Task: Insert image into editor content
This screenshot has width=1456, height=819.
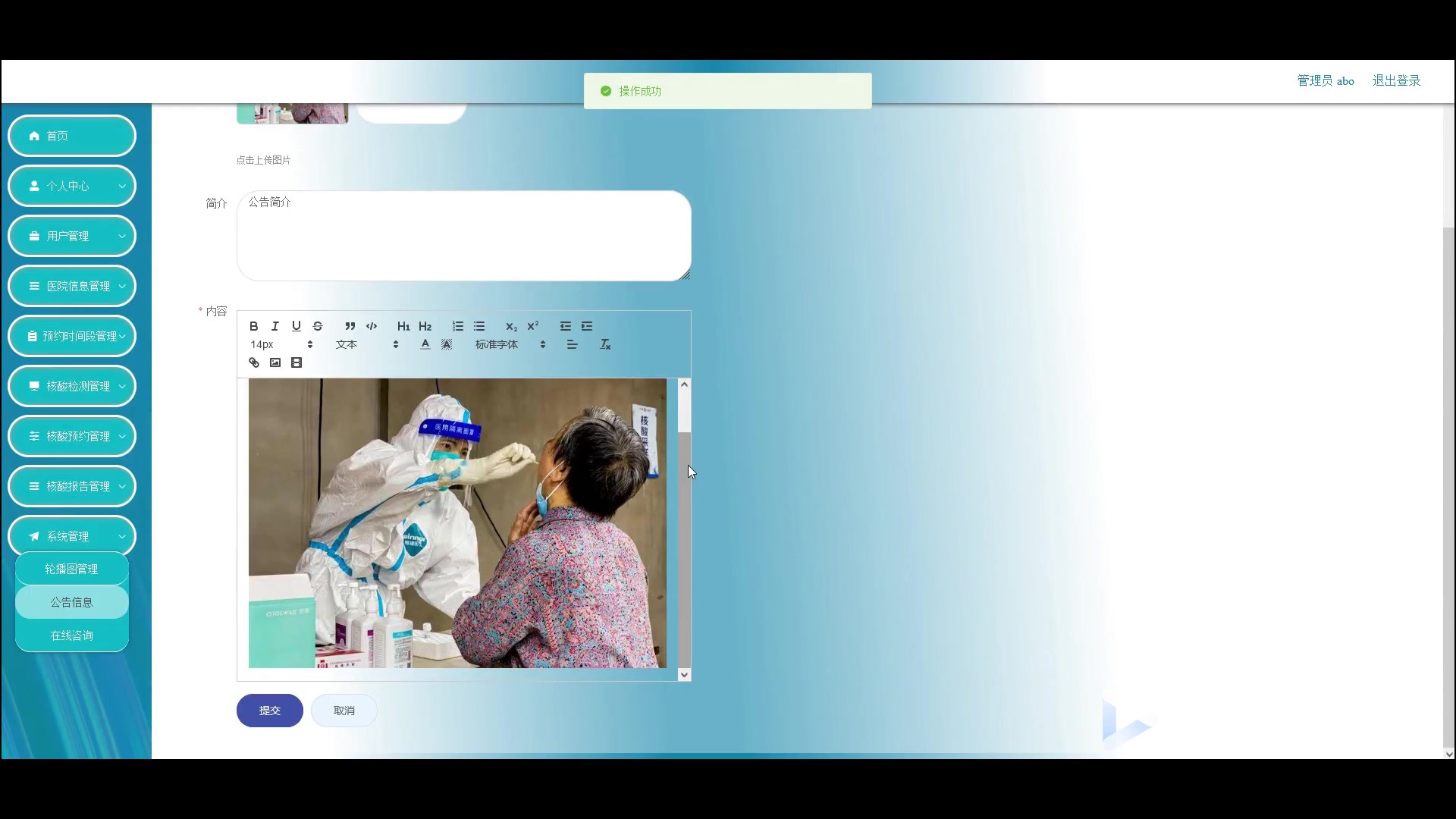Action: [x=275, y=362]
